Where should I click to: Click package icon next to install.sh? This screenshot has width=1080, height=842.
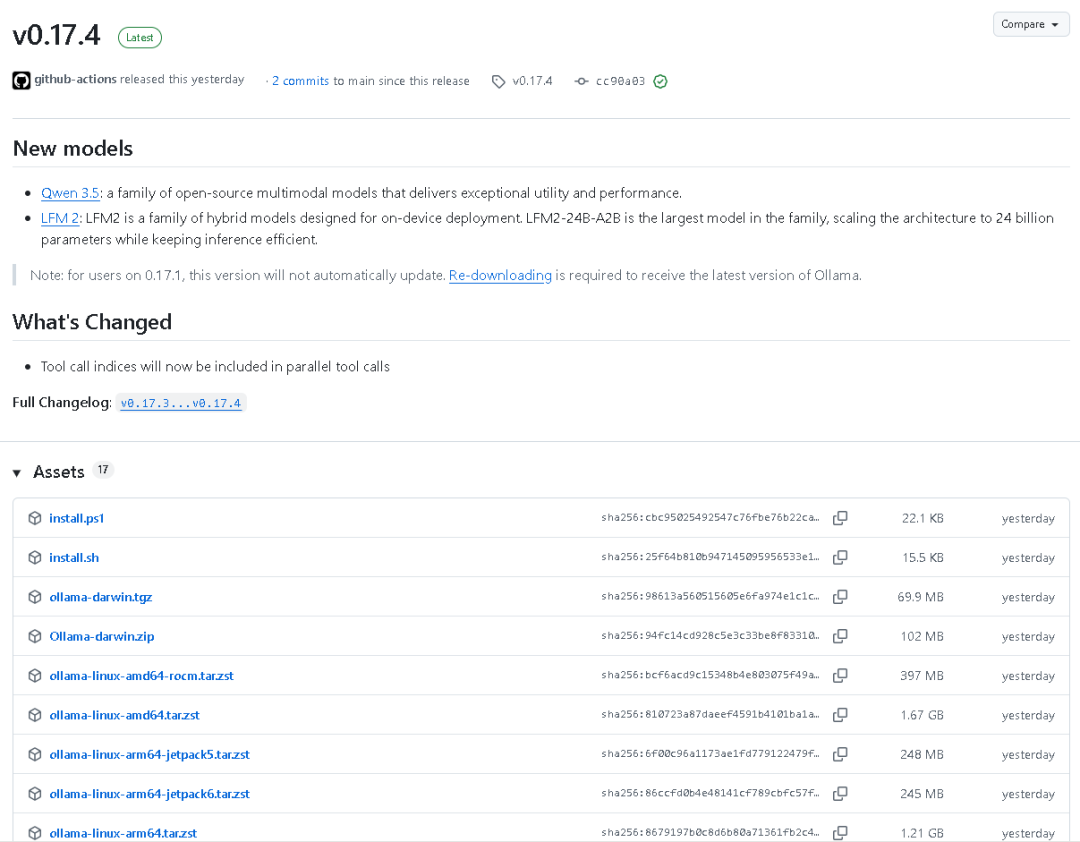click(x=34, y=557)
